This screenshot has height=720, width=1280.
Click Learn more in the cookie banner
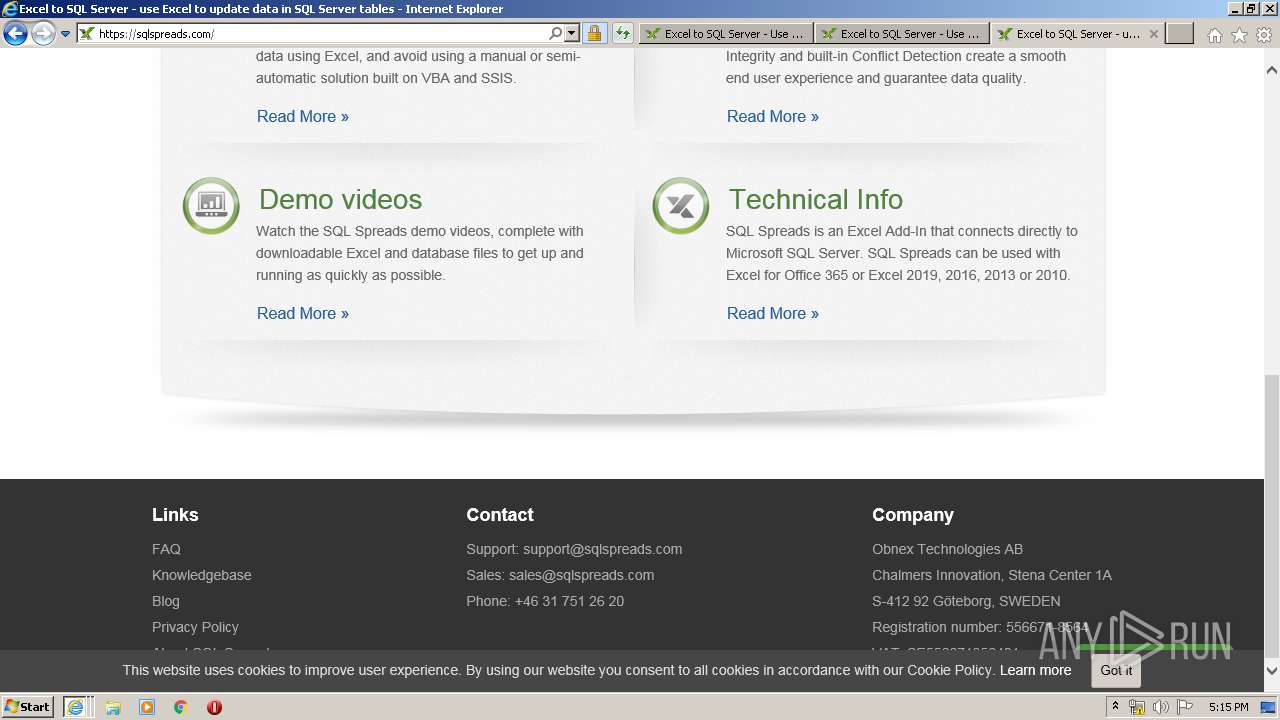[1035, 670]
